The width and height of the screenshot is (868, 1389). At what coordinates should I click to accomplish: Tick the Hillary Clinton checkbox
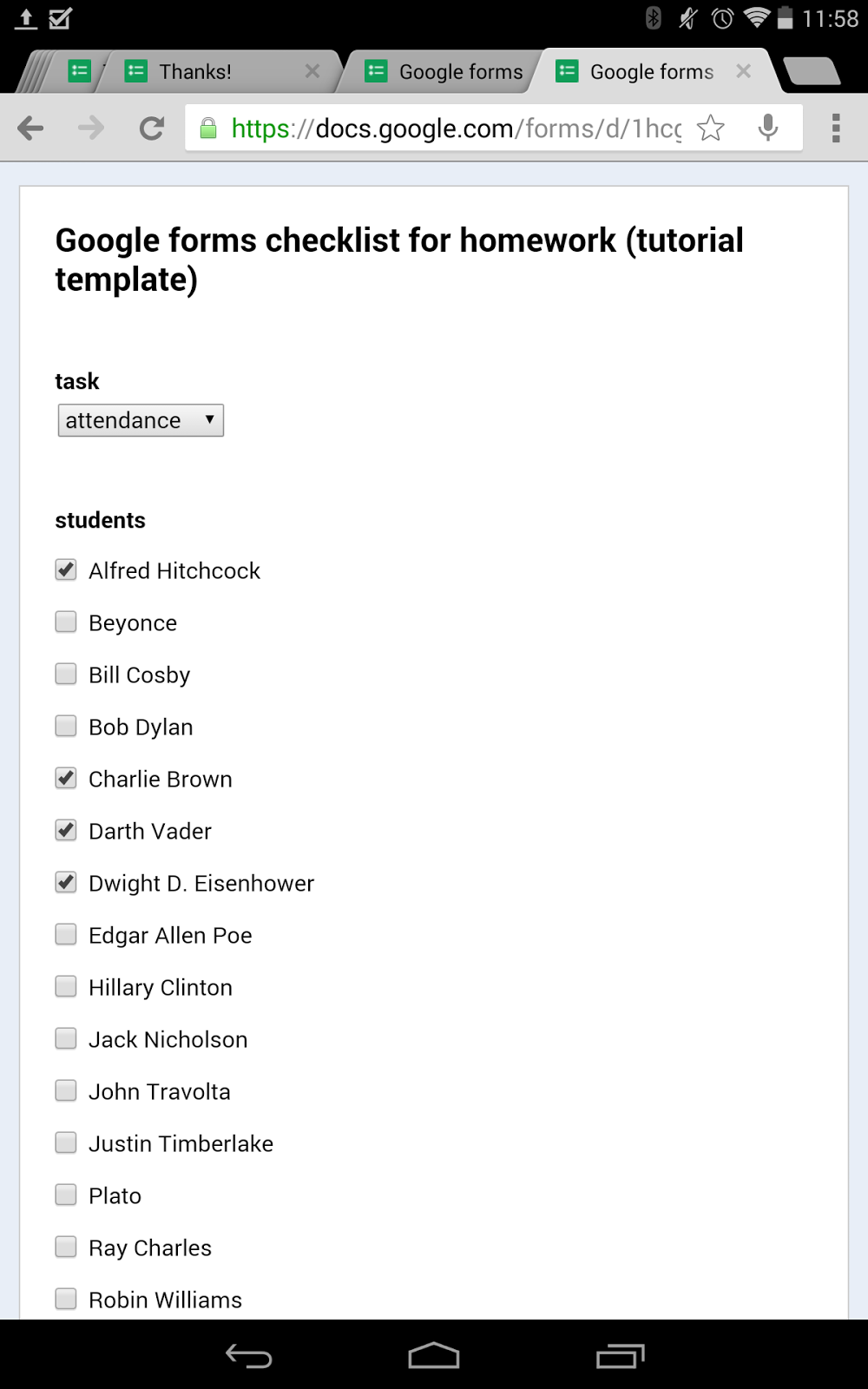pyautogui.click(x=66, y=986)
